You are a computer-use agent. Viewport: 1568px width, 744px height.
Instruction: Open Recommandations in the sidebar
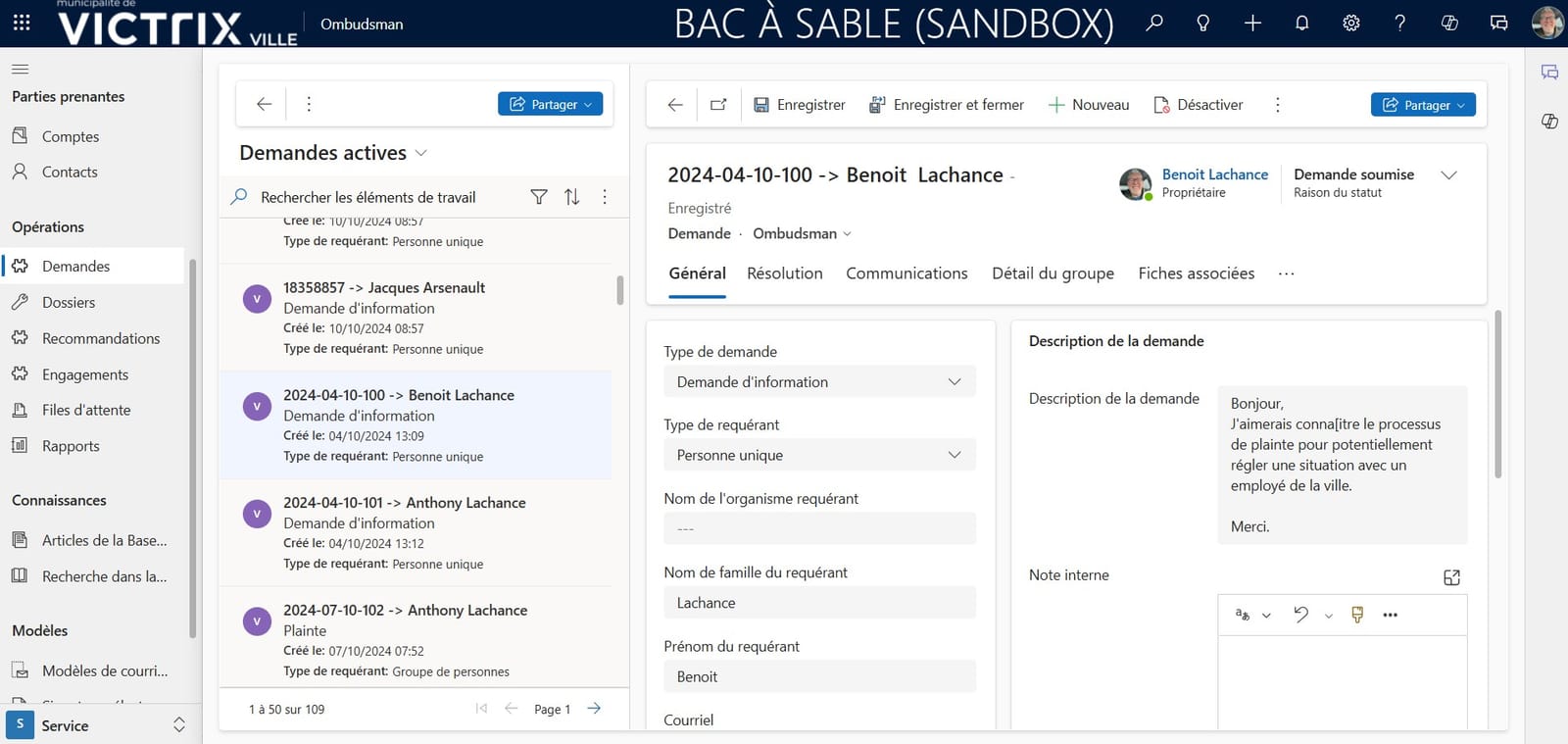[101, 338]
